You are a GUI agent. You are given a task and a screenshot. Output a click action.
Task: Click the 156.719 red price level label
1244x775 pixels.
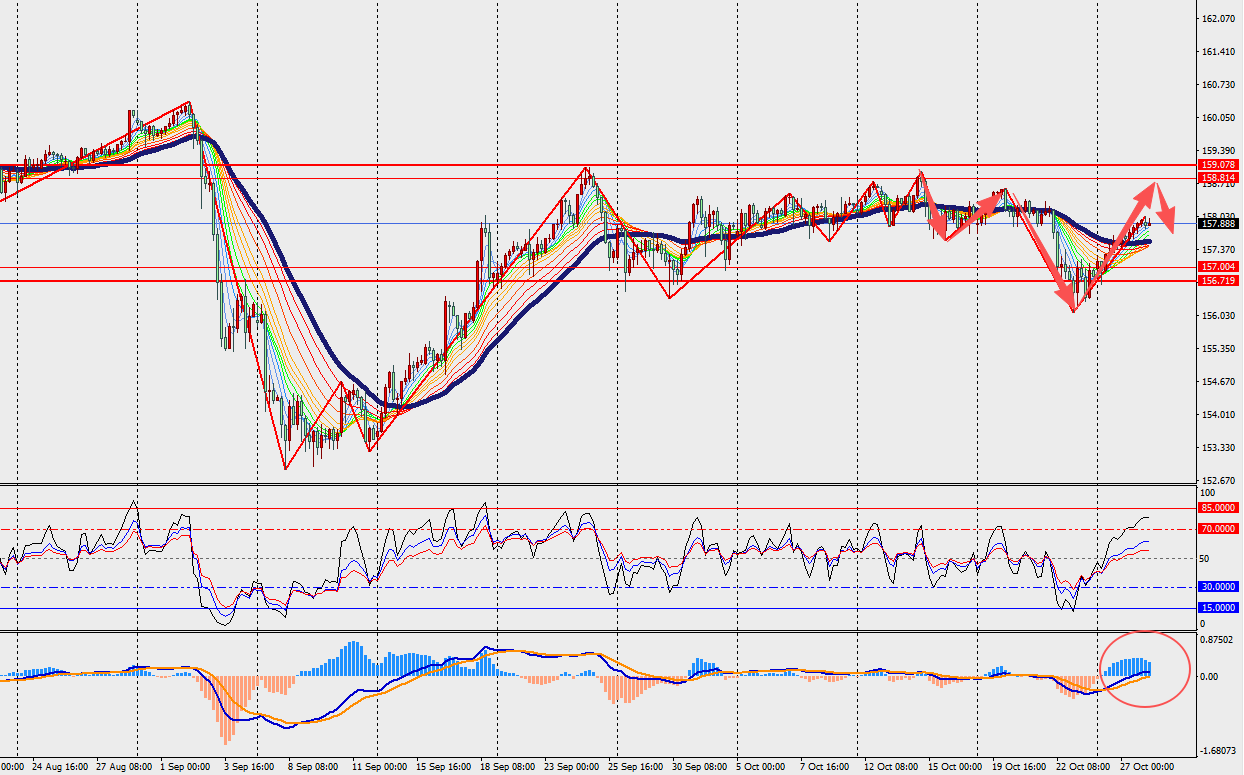click(x=1218, y=281)
